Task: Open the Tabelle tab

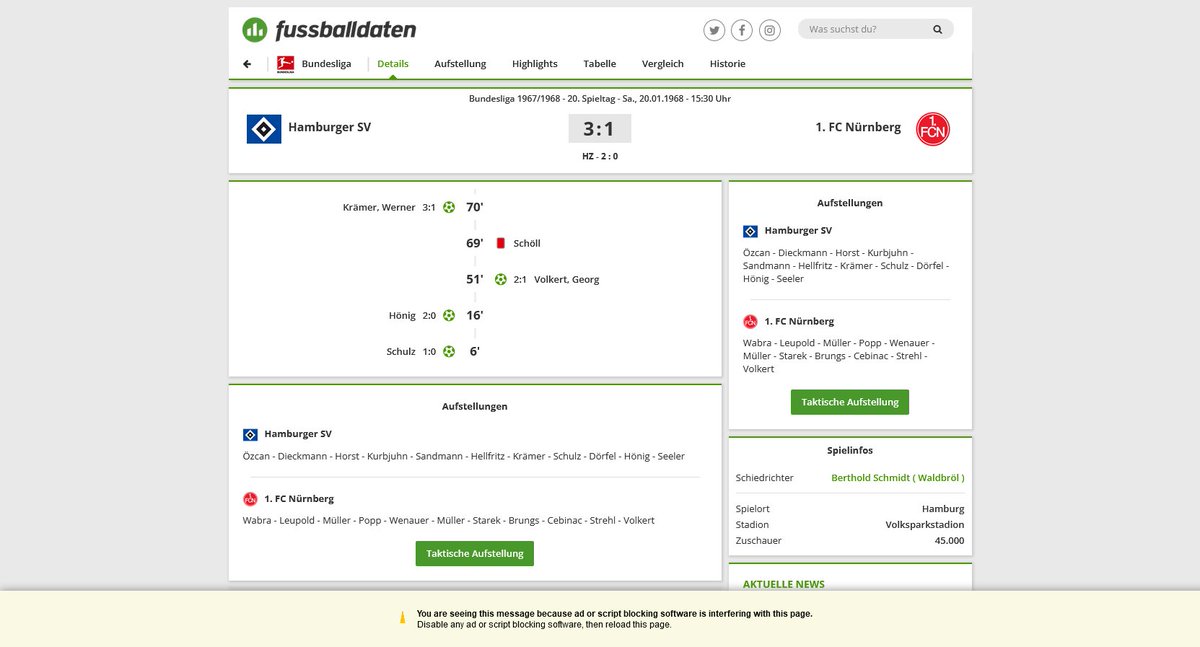Action: tap(600, 64)
